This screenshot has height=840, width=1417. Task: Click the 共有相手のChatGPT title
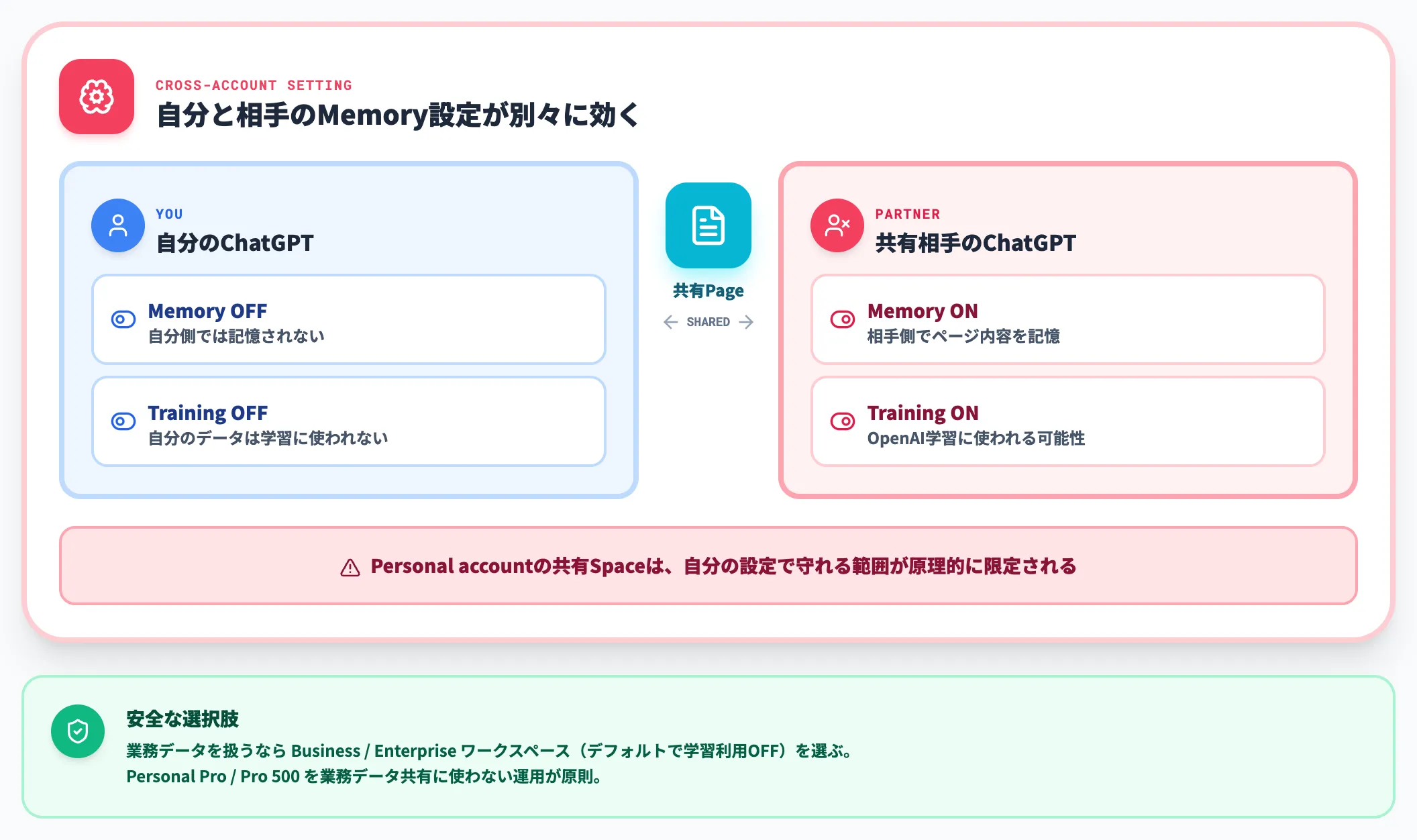point(976,243)
